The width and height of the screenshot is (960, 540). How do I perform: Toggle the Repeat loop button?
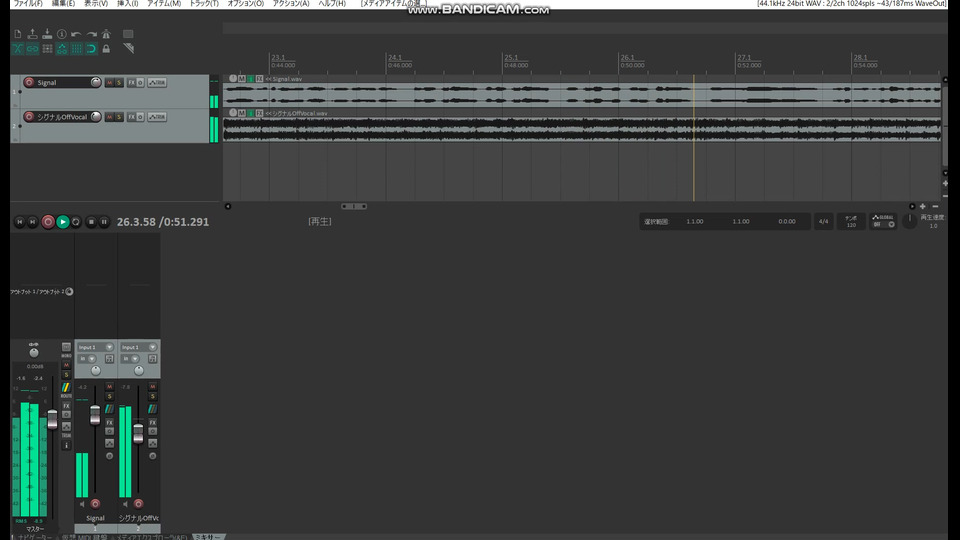tap(76, 222)
